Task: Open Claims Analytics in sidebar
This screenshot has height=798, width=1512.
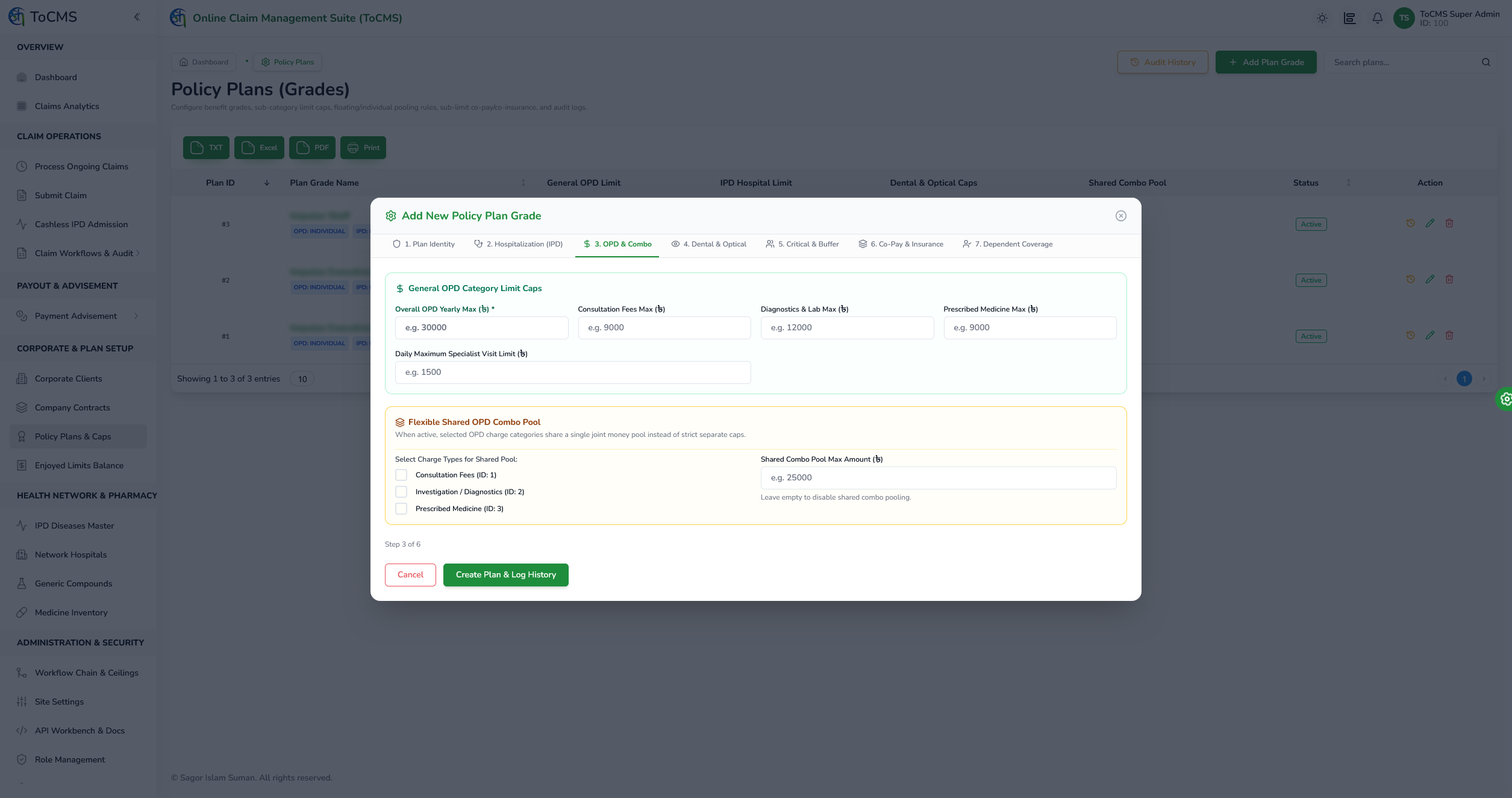Action: (78, 106)
